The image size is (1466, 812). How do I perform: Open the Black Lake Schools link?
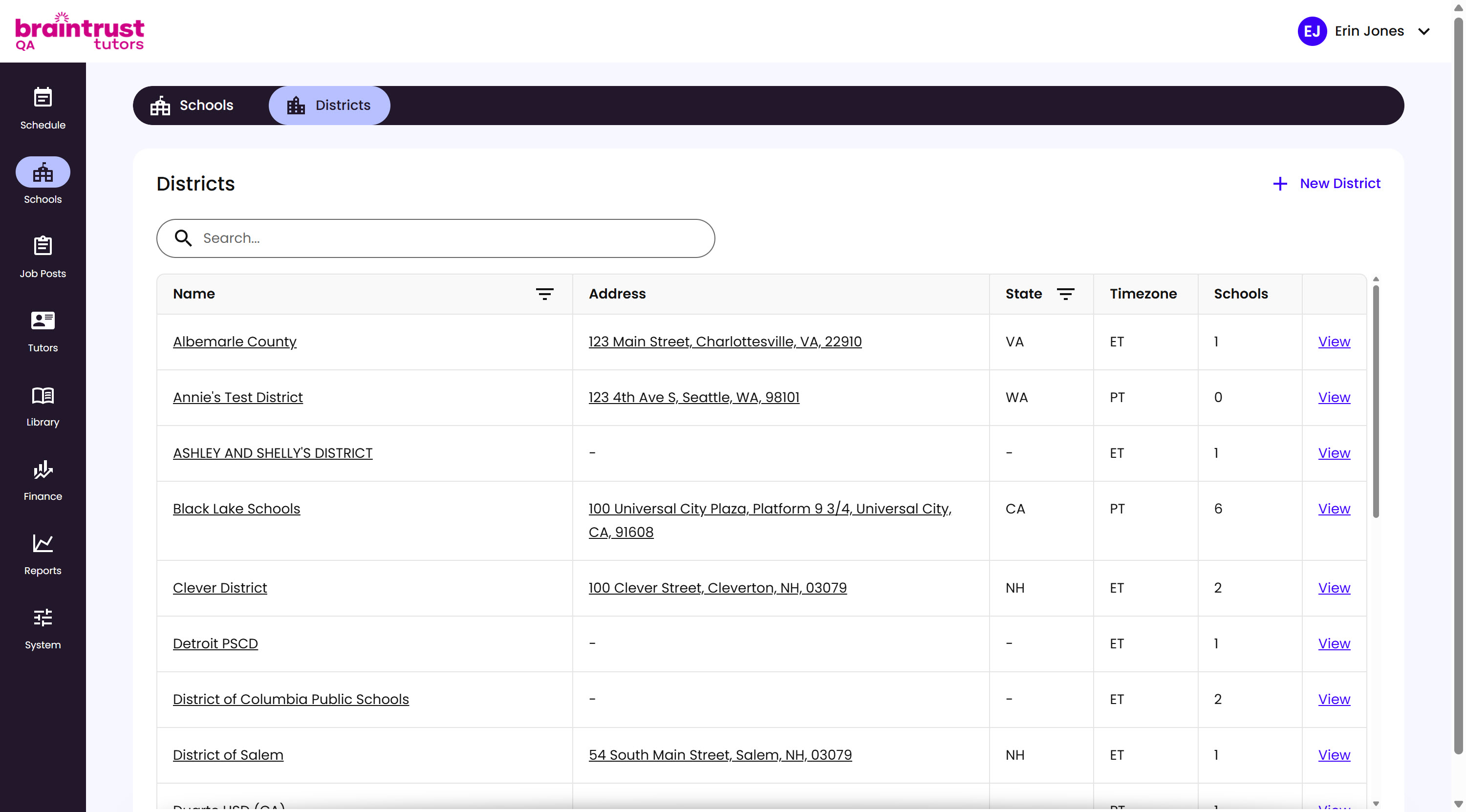pyautogui.click(x=236, y=509)
